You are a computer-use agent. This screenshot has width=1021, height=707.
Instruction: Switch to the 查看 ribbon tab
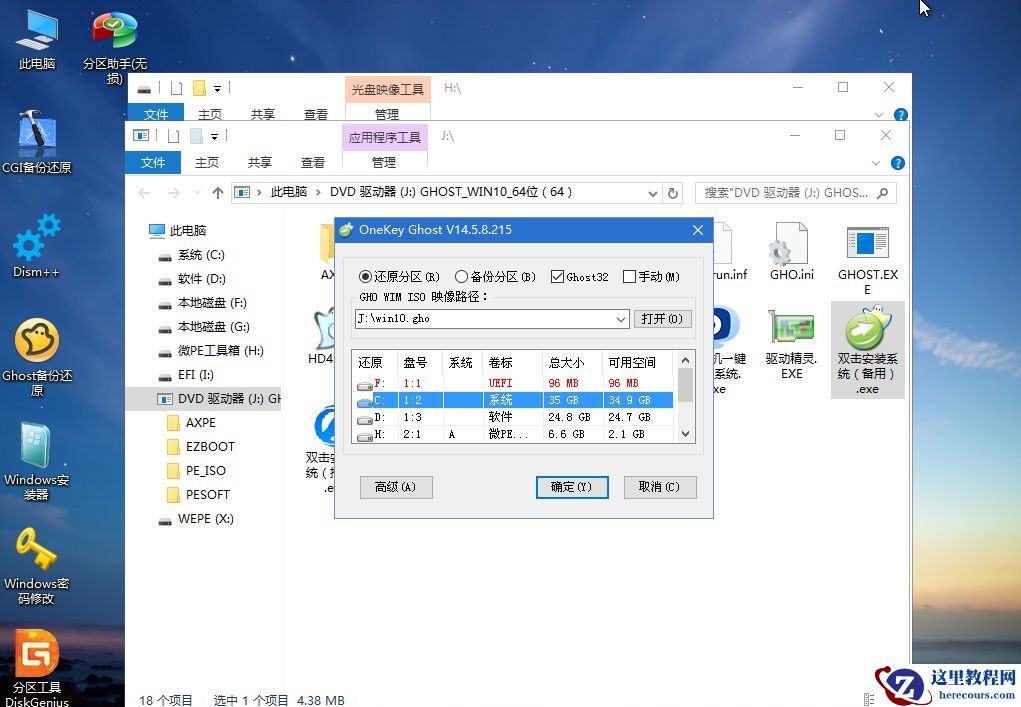[x=313, y=161]
